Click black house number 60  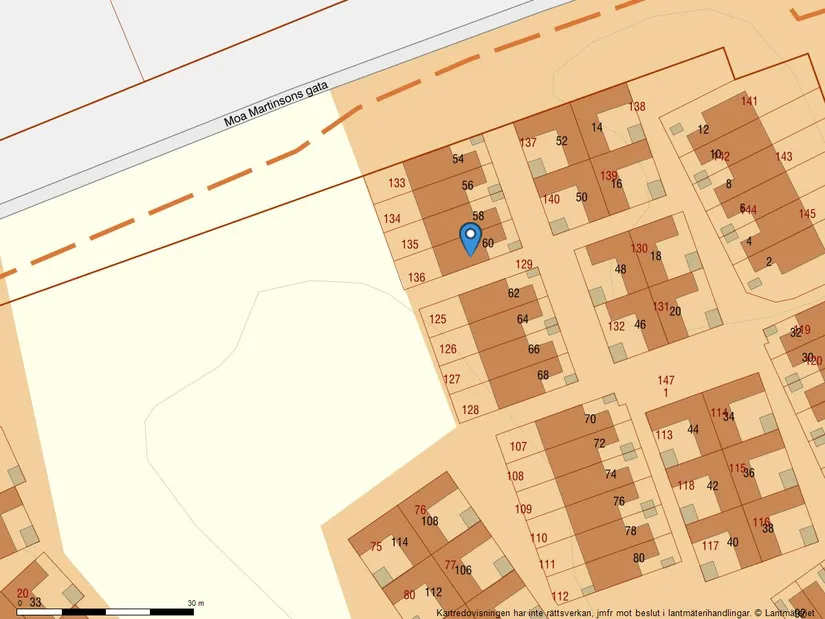pyautogui.click(x=488, y=243)
